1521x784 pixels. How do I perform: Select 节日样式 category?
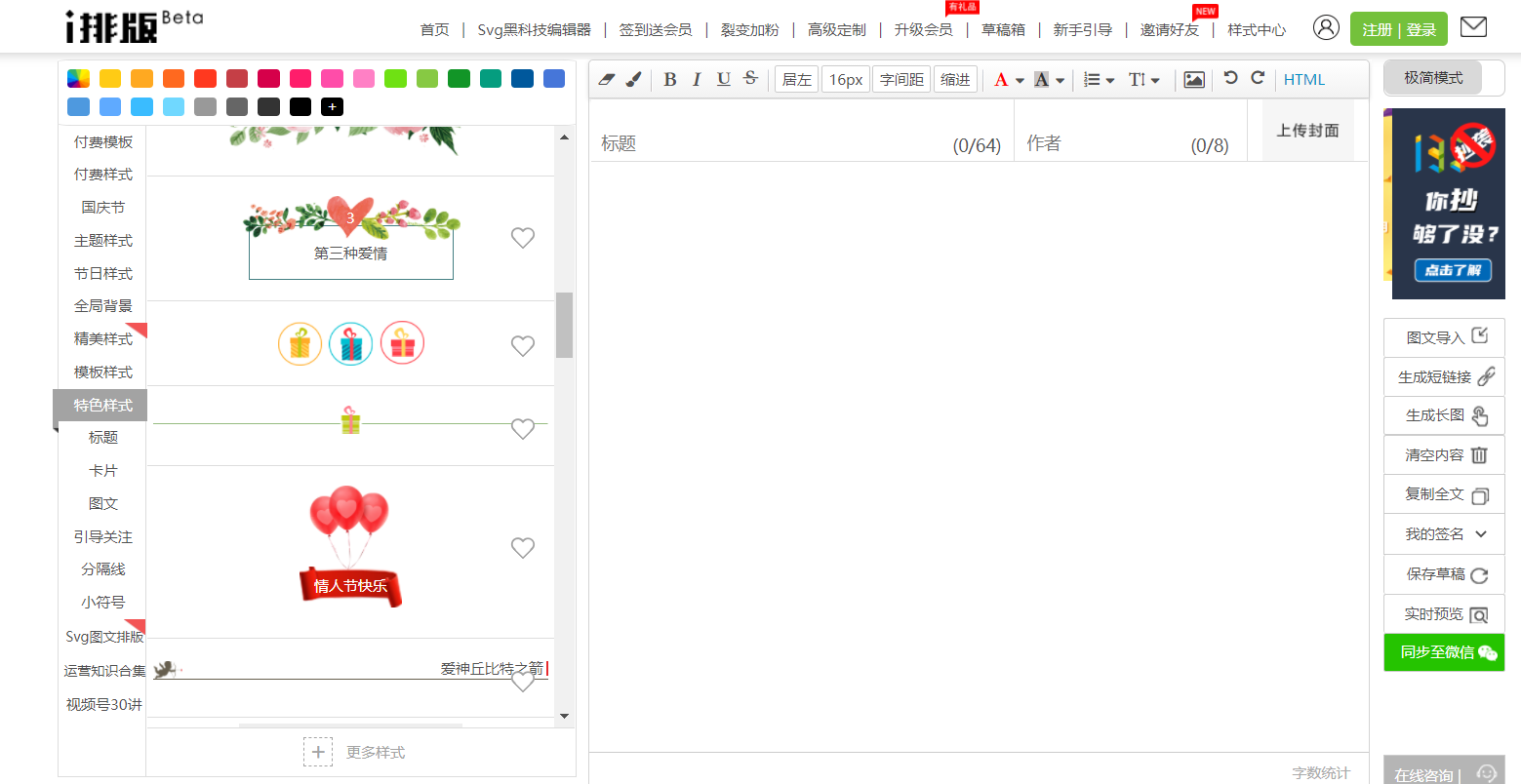point(102,274)
